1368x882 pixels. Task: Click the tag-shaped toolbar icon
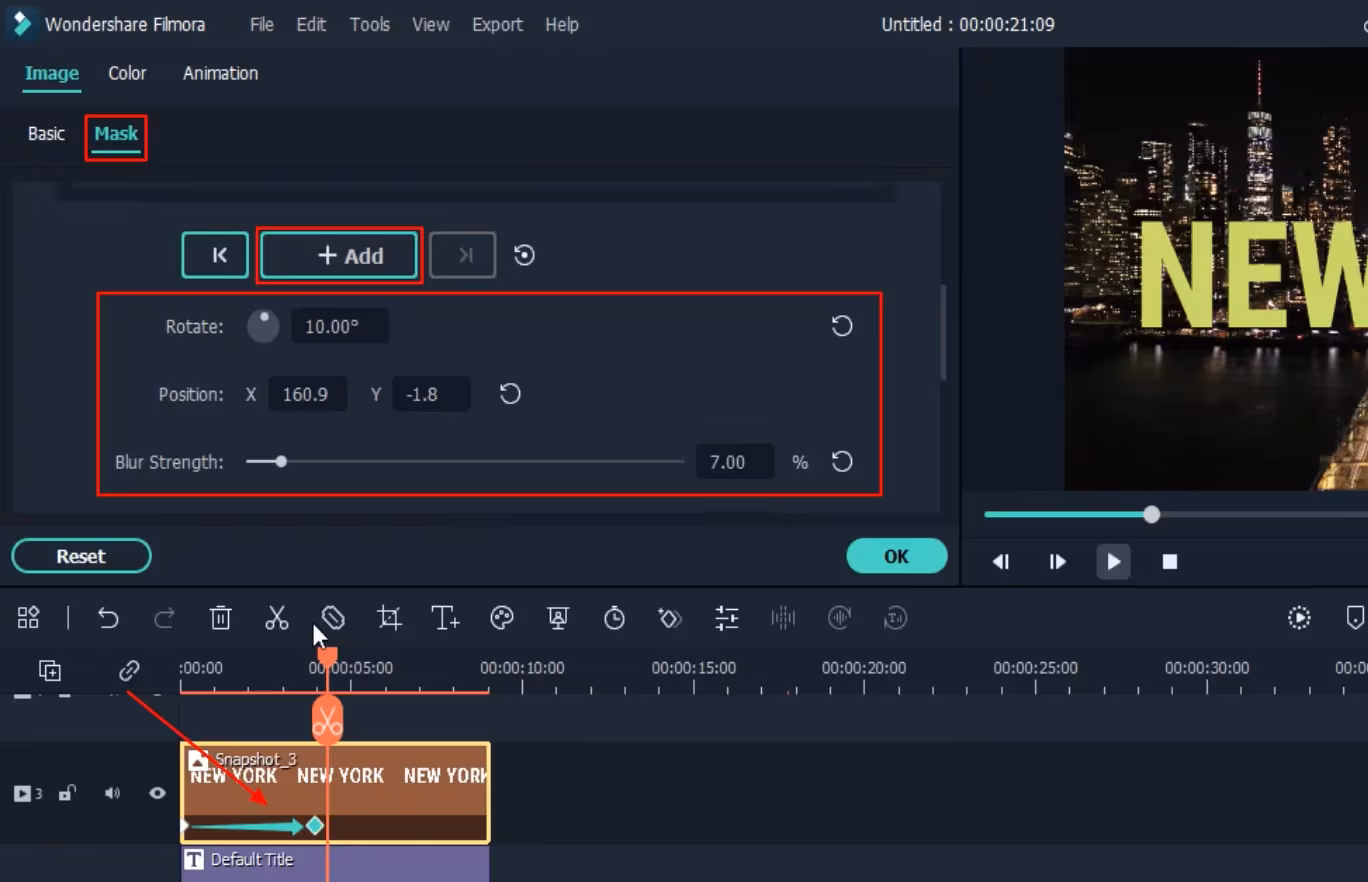(x=333, y=618)
